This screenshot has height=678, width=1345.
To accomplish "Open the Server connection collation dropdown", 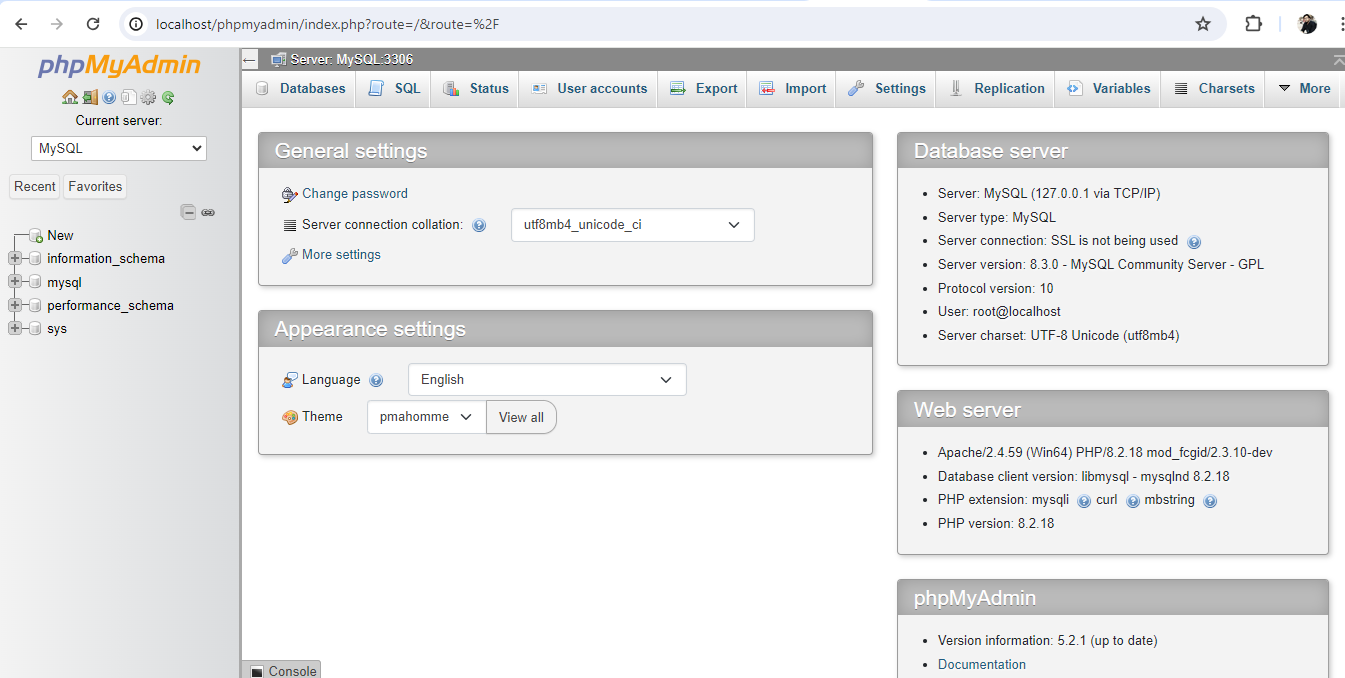I will [x=632, y=225].
